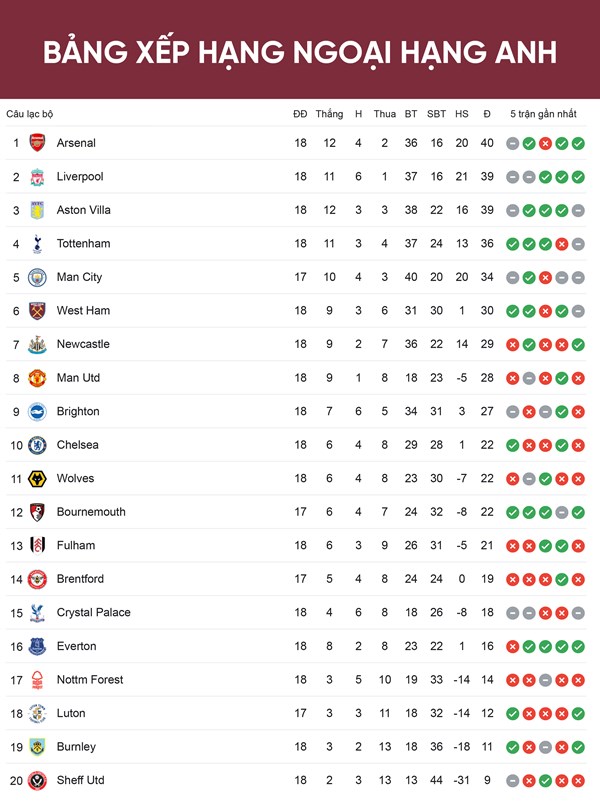Sort by the Thắng column header
Viewport: 600px width, 804px height.
coord(329,114)
